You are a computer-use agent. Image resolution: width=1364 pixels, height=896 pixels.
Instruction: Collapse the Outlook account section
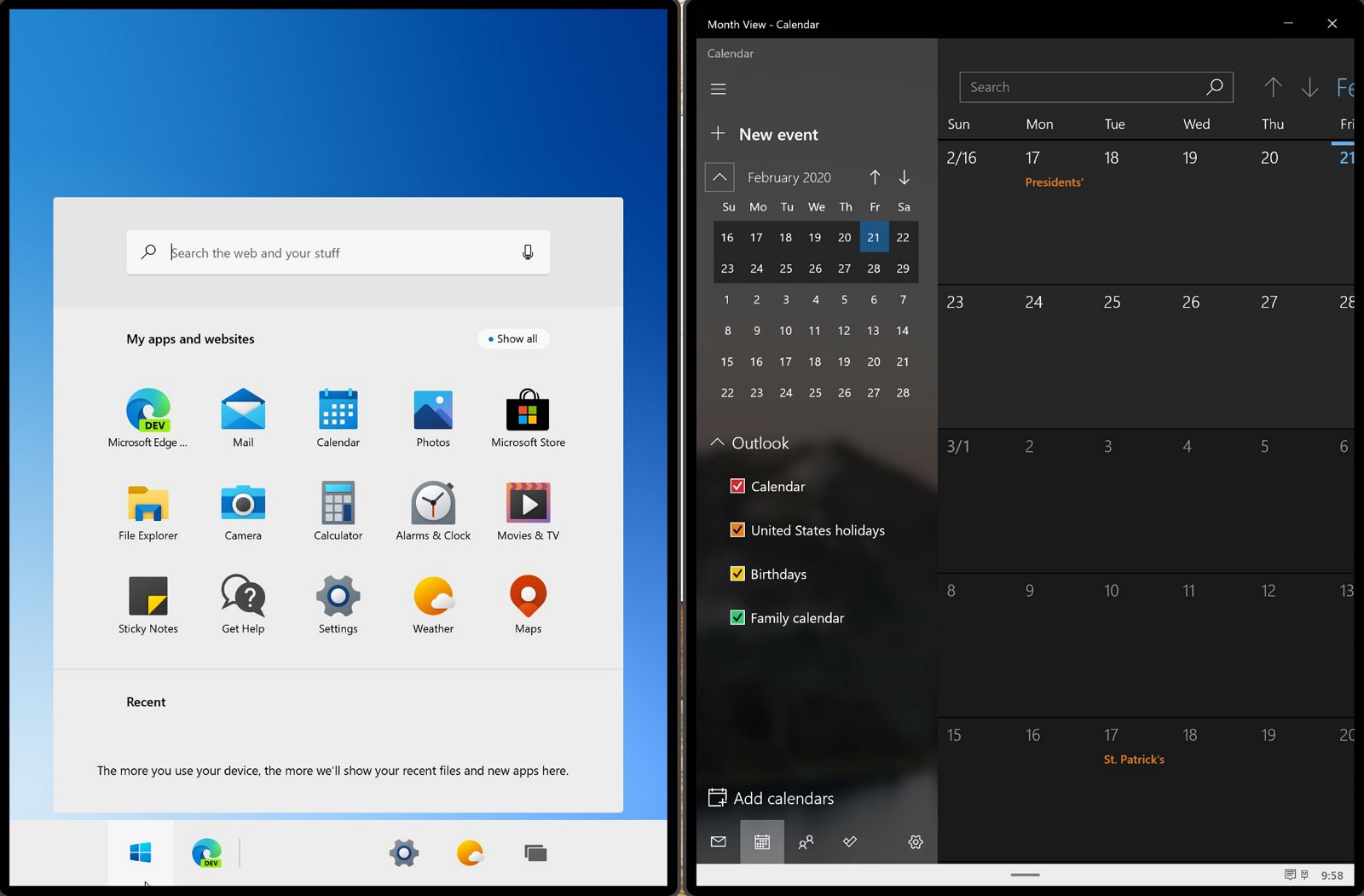click(718, 442)
